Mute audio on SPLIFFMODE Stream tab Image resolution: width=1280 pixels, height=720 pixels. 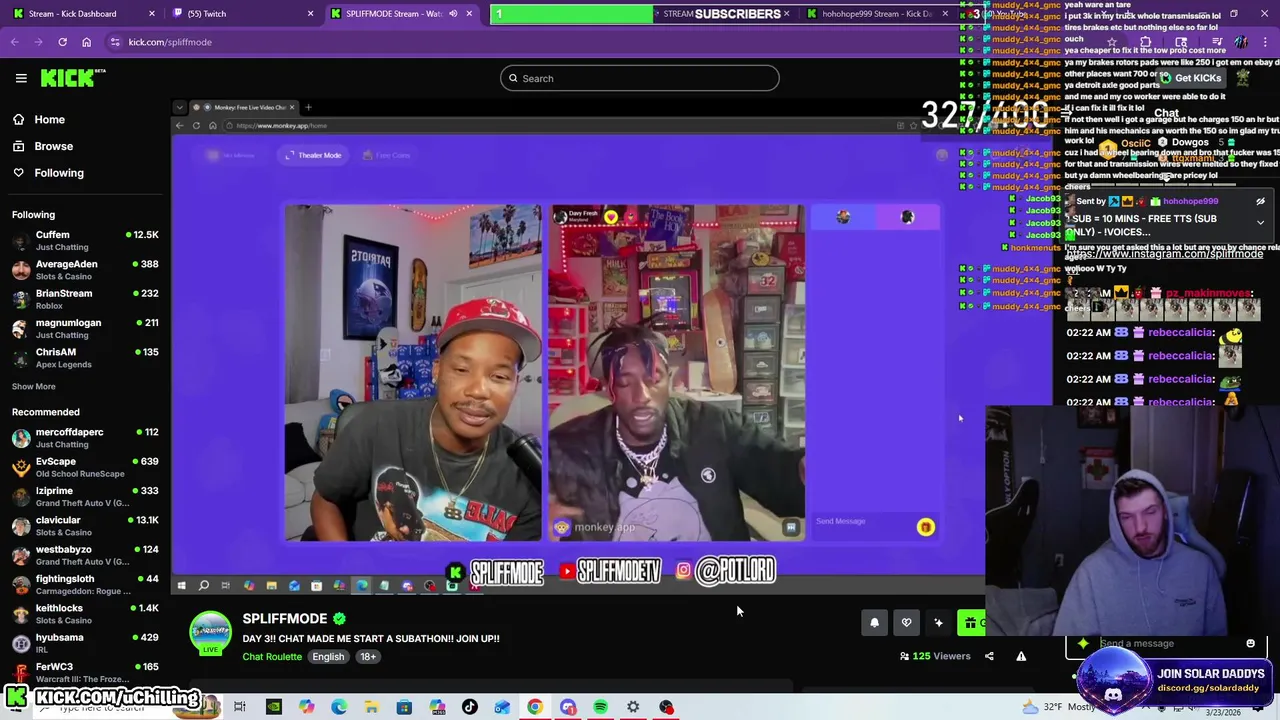click(x=453, y=13)
